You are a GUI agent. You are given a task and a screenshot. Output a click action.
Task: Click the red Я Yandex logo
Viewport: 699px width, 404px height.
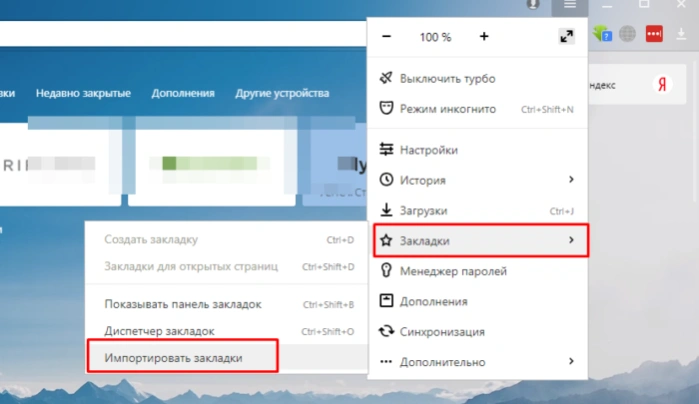pos(662,84)
